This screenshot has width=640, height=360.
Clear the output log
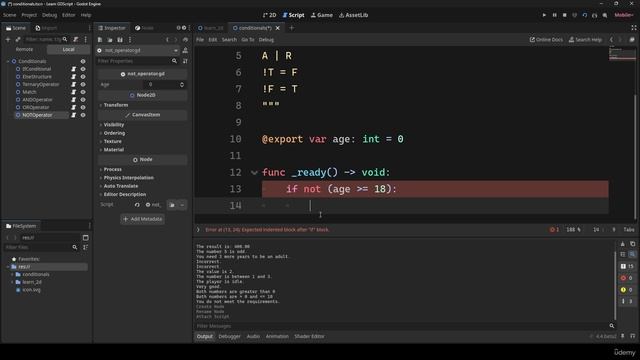point(622,244)
